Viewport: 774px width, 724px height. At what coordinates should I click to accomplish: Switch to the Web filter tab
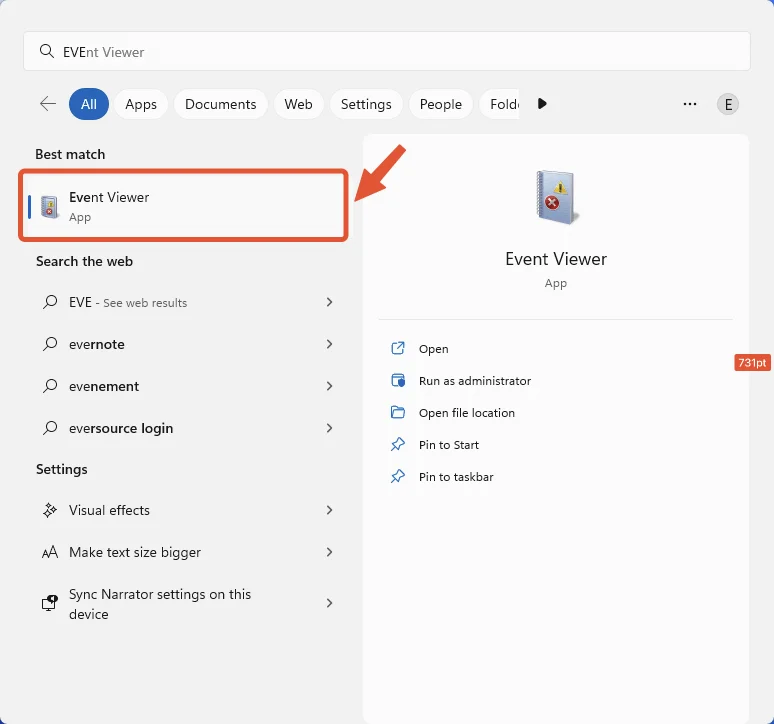coord(298,104)
